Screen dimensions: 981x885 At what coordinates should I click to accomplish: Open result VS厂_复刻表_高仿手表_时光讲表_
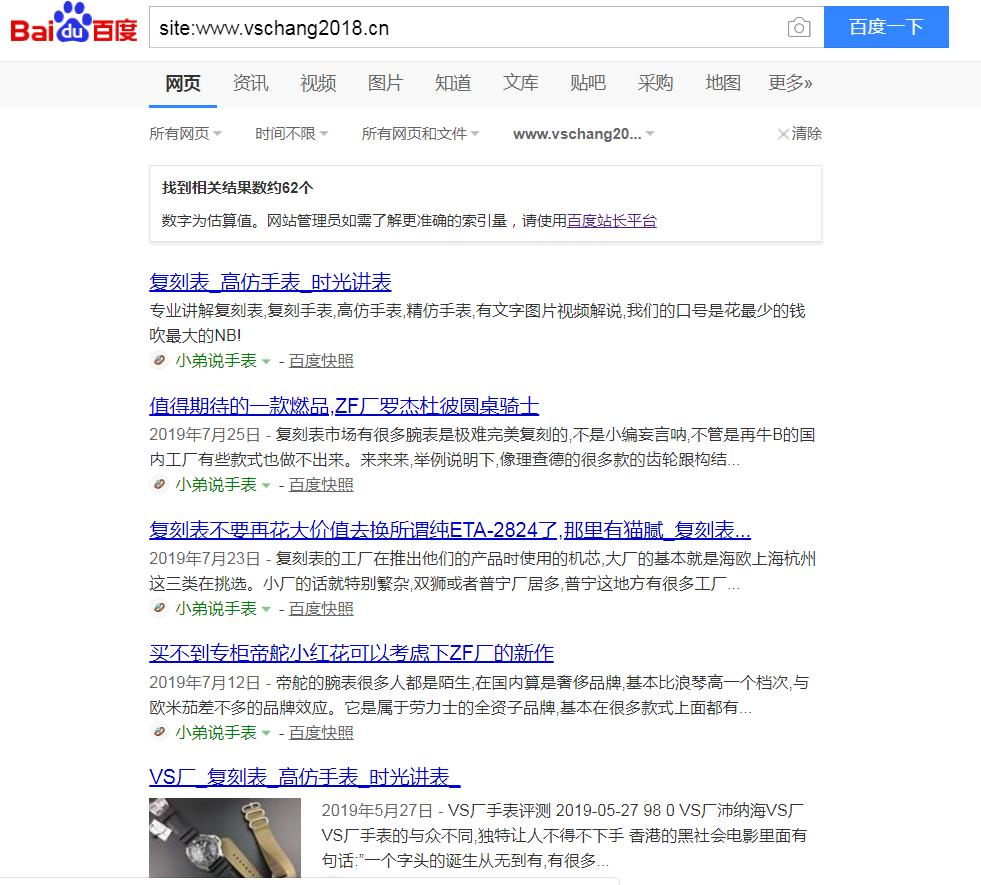click(x=305, y=777)
